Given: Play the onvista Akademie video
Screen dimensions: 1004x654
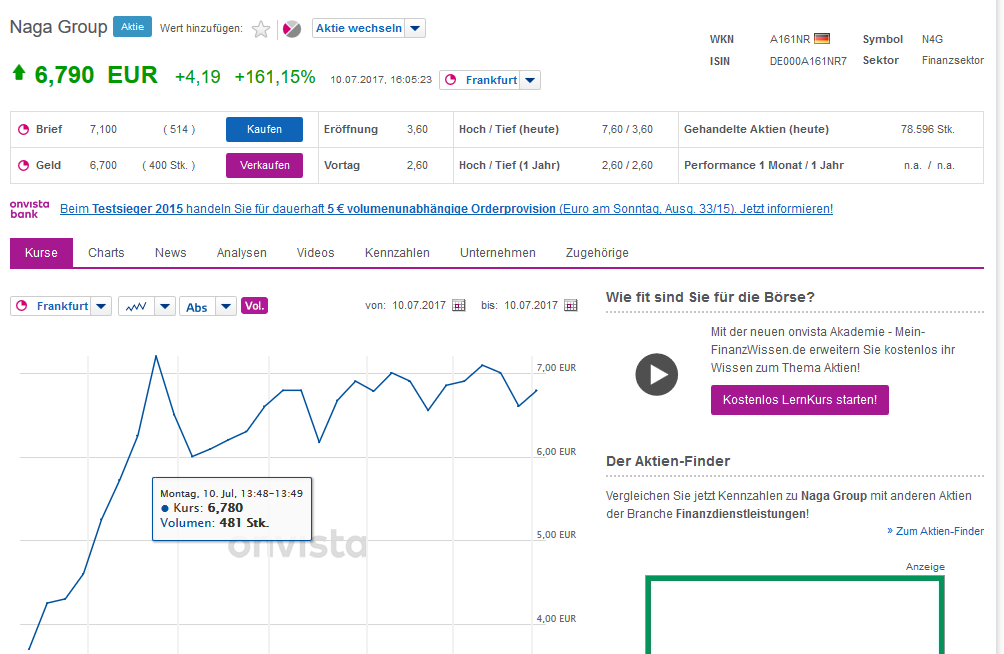Looking at the screenshot, I should click(656, 374).
